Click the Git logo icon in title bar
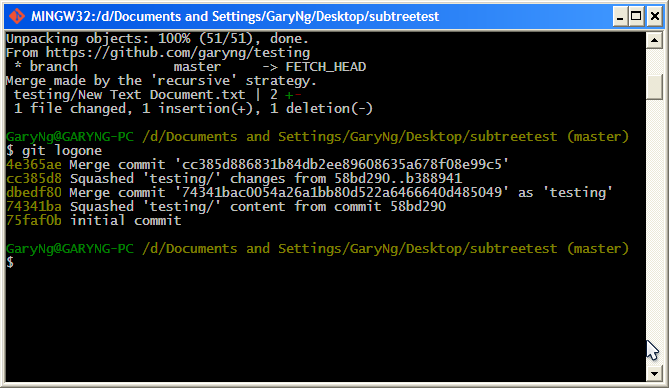The image size is (669, 388). click(17, 16)
